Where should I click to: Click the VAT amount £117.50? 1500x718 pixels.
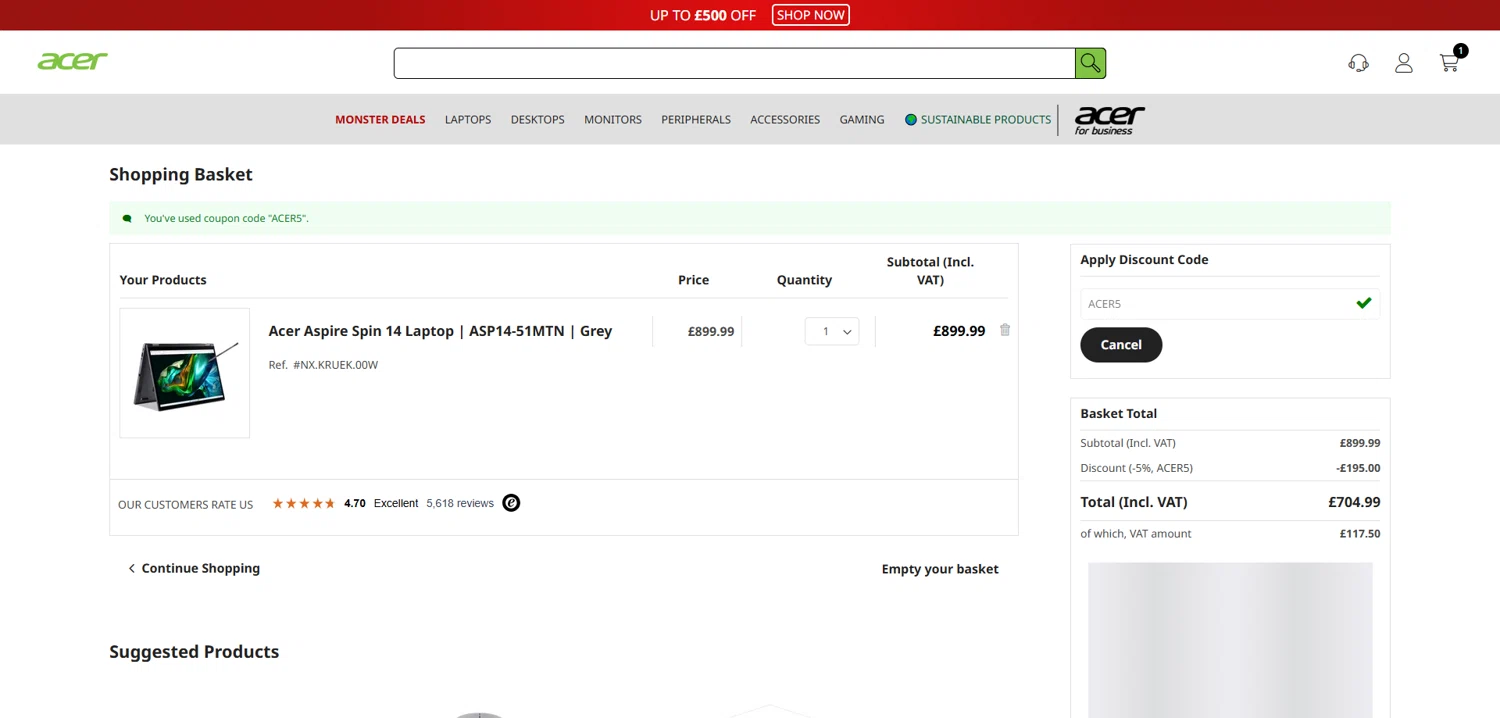coord(1360,534)
